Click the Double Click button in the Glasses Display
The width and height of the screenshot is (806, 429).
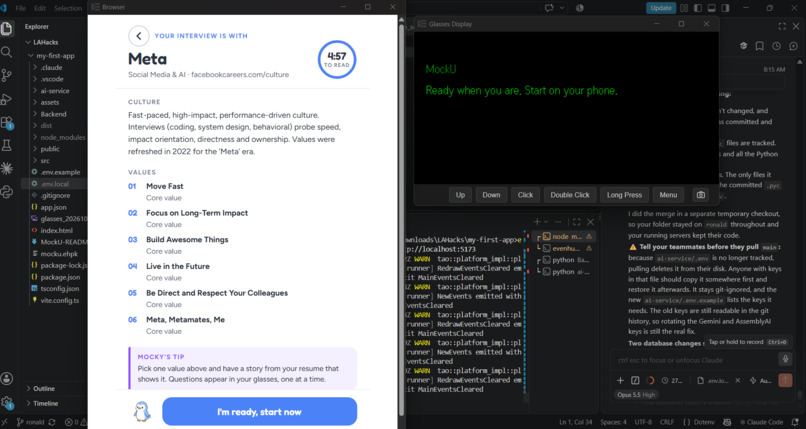pos(570,195)
